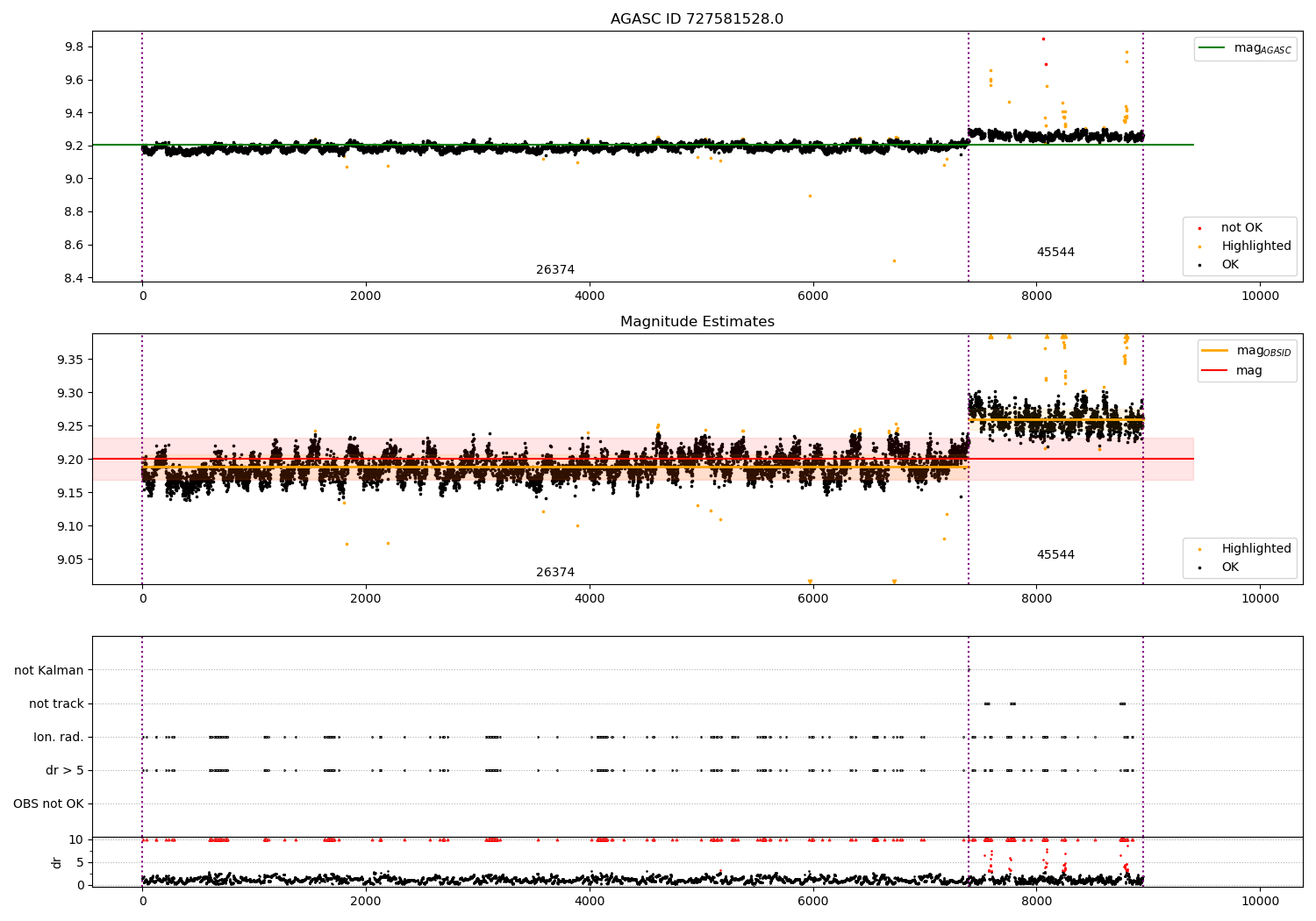
Task: Click the "10000" x-tick under the bottom plot
Action: [1260, 901]
